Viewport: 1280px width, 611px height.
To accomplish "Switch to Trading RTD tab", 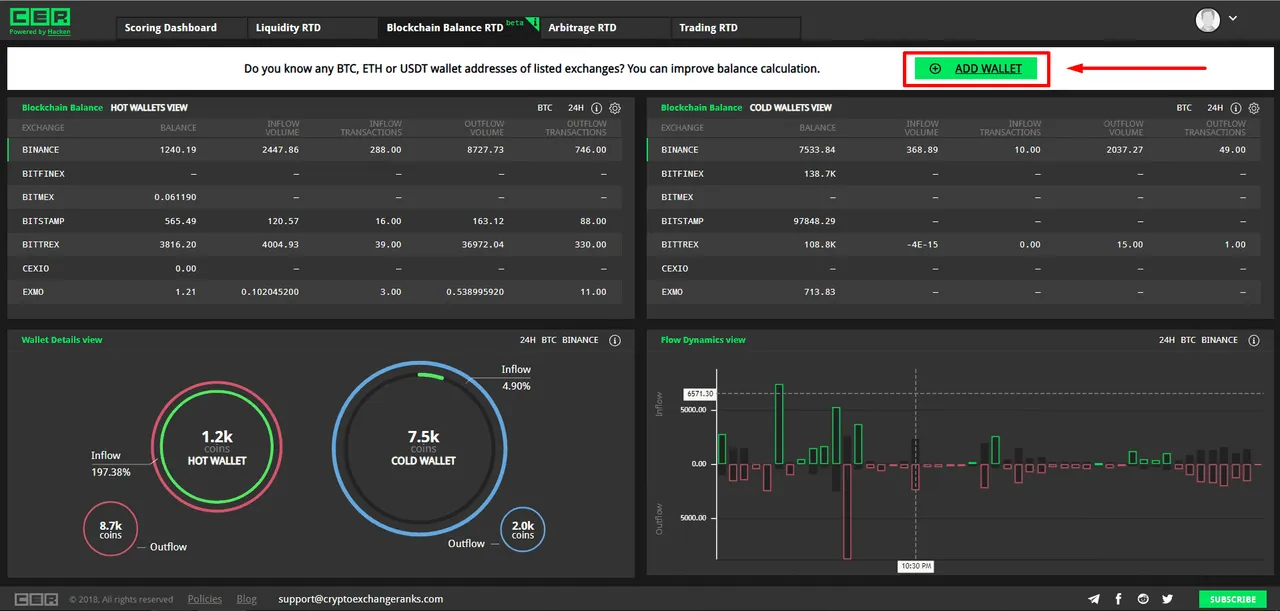I will click(736, 28).
